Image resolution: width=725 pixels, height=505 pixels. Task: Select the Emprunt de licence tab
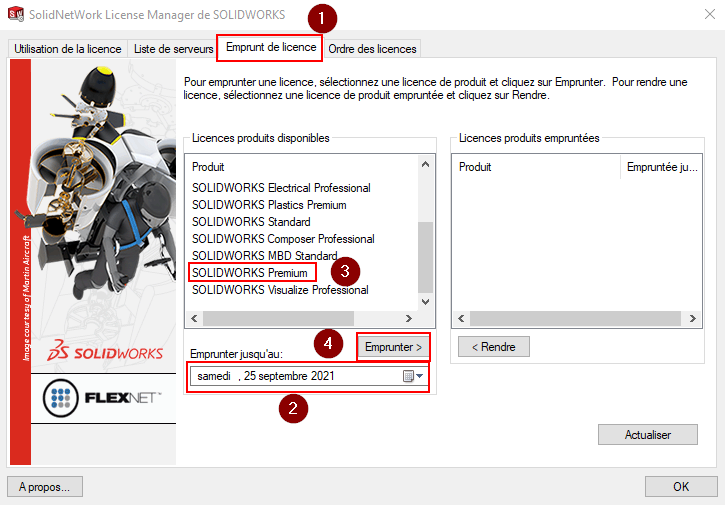point(271,47)
